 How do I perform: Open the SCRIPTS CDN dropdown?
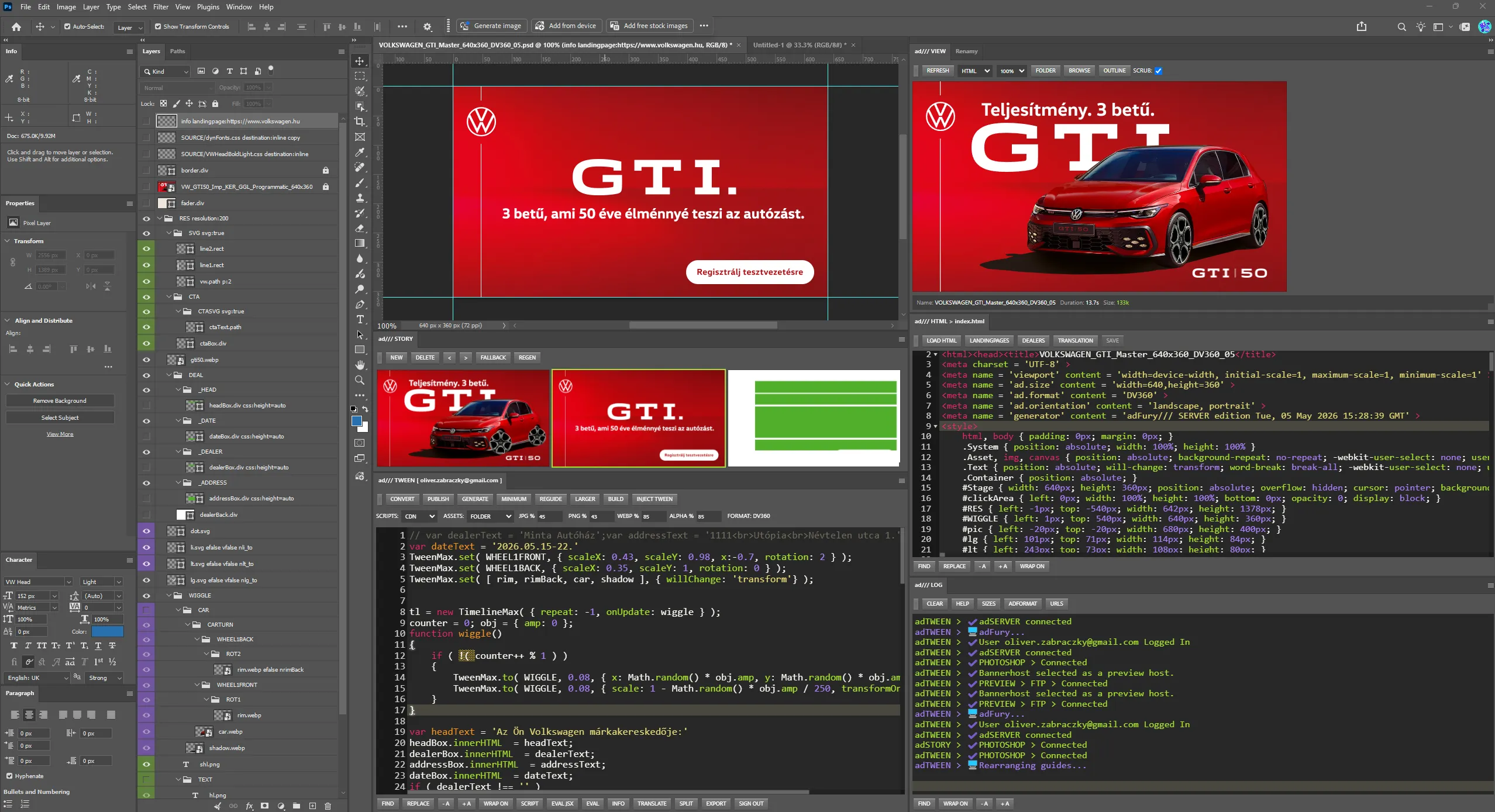[x=419, y=516]
